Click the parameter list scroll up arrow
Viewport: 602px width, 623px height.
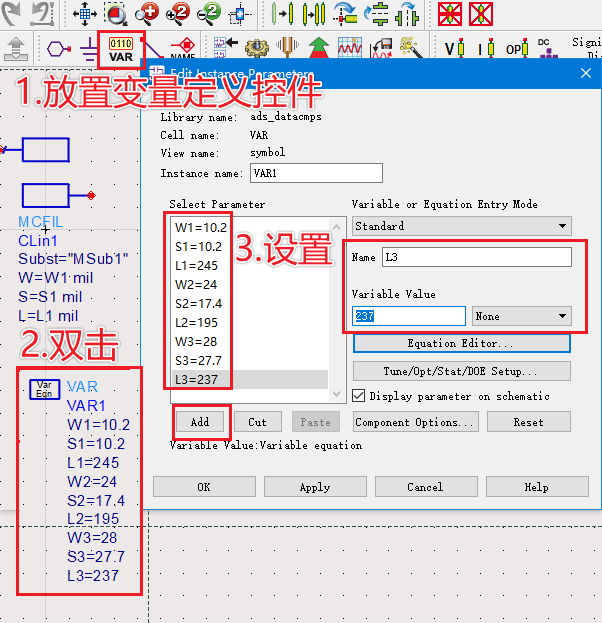click(x=337, y=227)
